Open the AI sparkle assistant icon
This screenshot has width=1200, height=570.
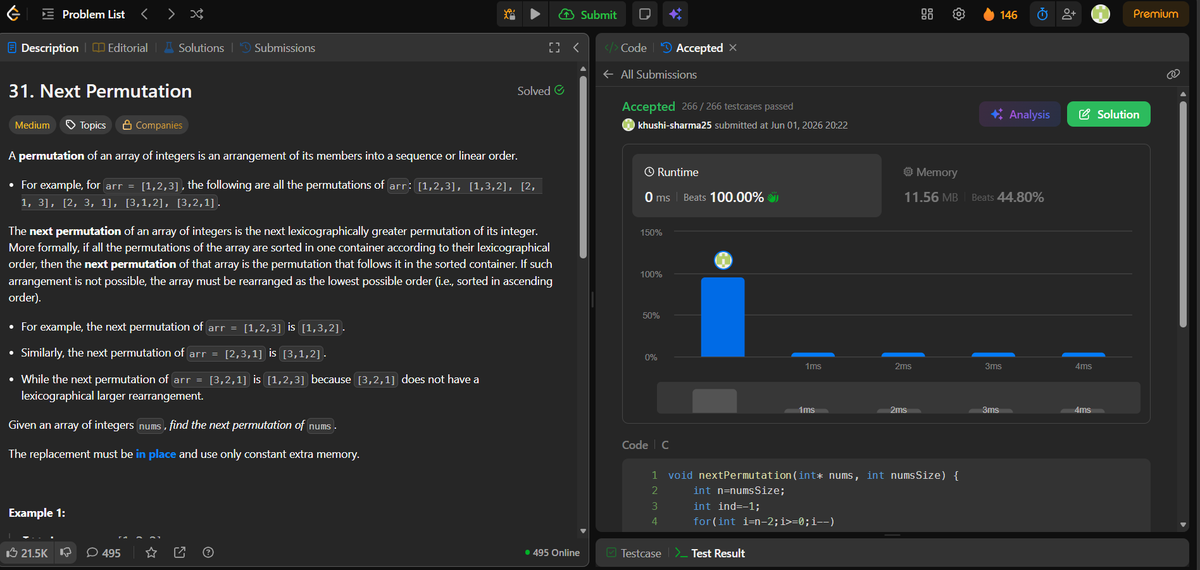[676, 14]
